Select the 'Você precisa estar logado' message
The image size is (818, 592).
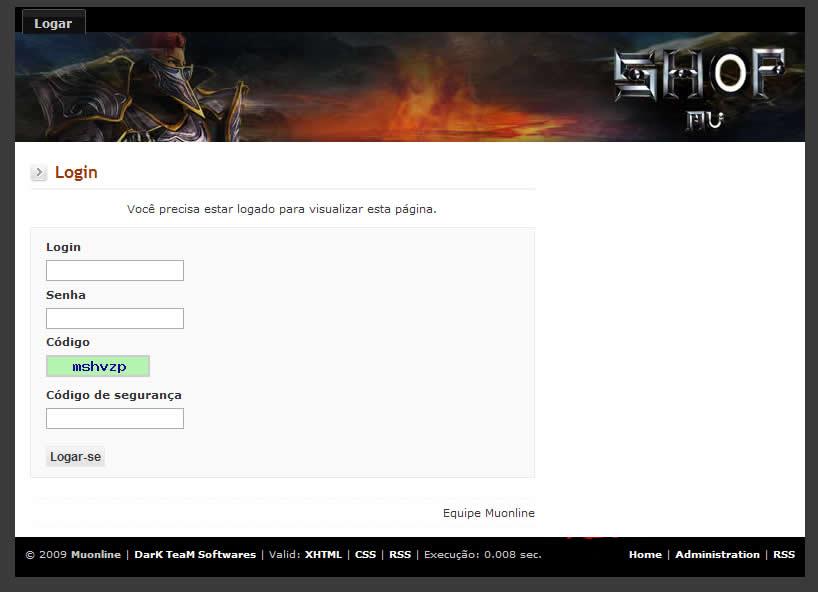[x=282, y=209]
